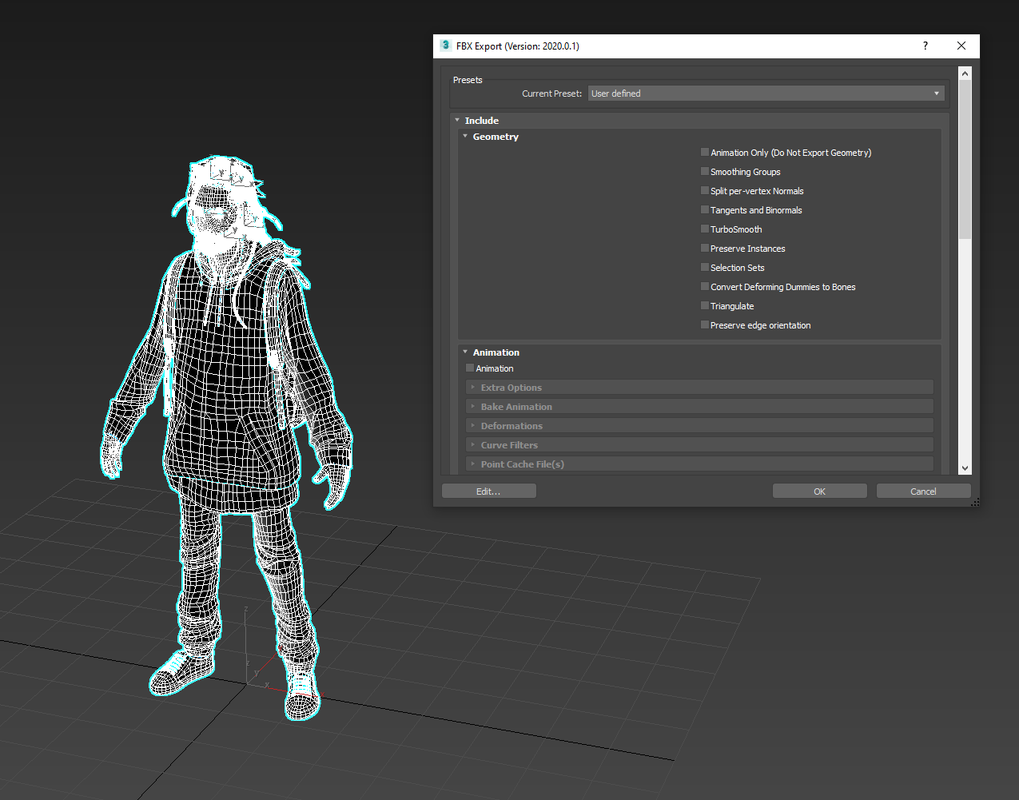
Task: Enable Convert Deforming Dummies to Bones
Action: 704,287
